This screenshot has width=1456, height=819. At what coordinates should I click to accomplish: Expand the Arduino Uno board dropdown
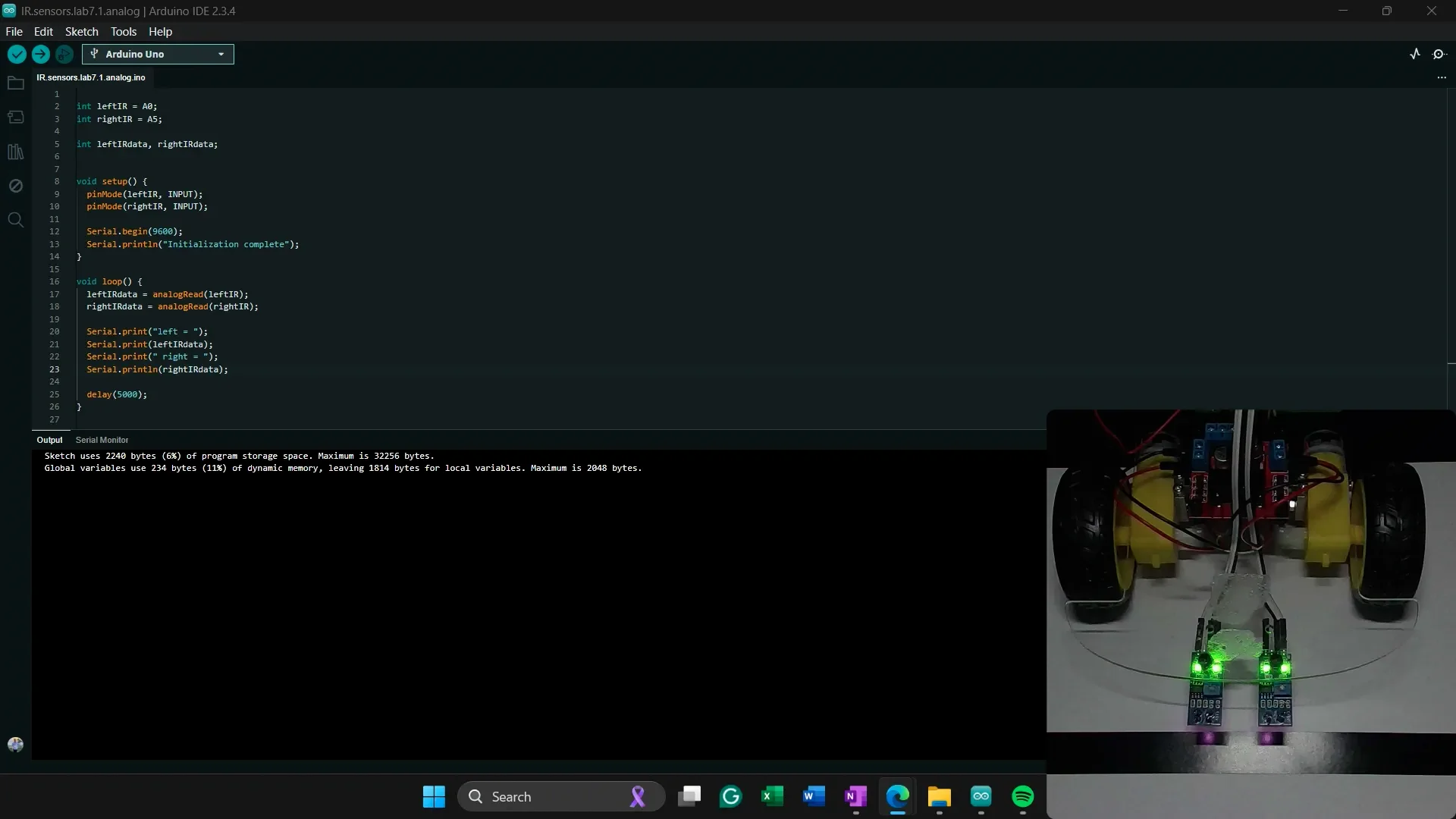[x=158, y=54]
